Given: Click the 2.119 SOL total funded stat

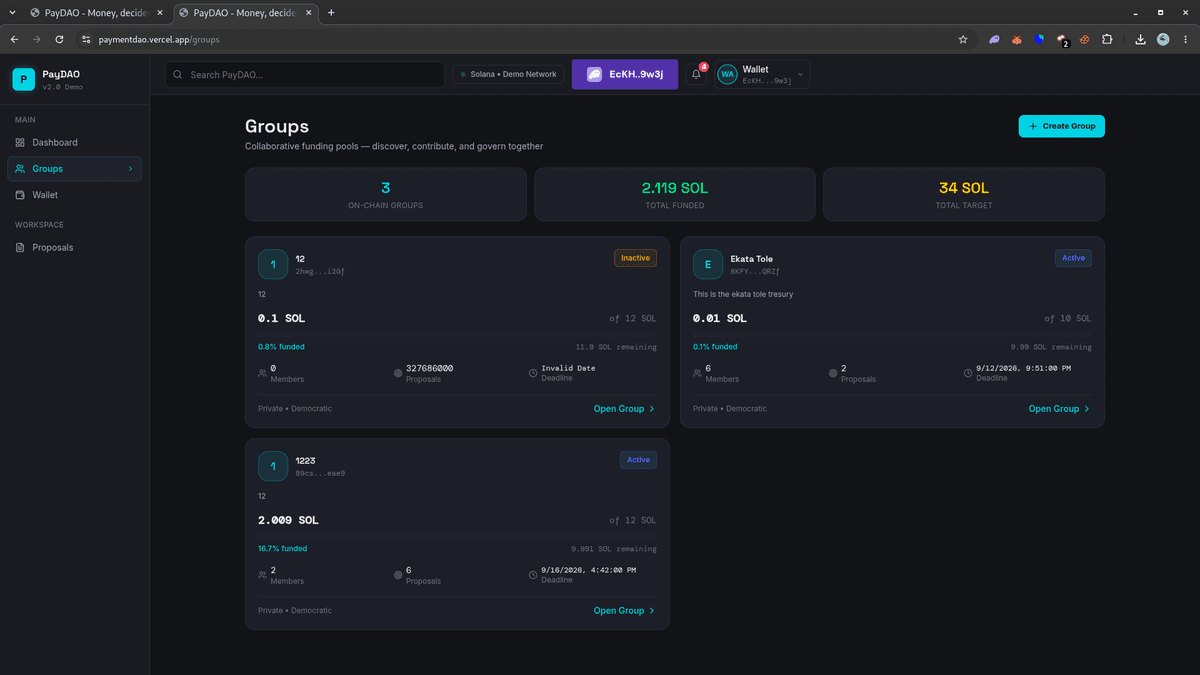Looking at the screenshot, I should click(675, 188).
